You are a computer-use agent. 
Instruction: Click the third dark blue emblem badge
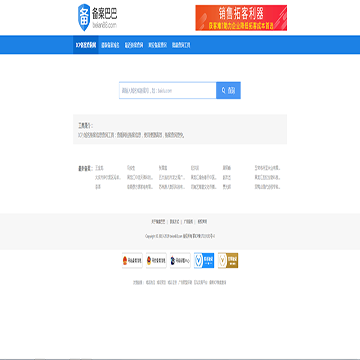click(x=180, y=261)
